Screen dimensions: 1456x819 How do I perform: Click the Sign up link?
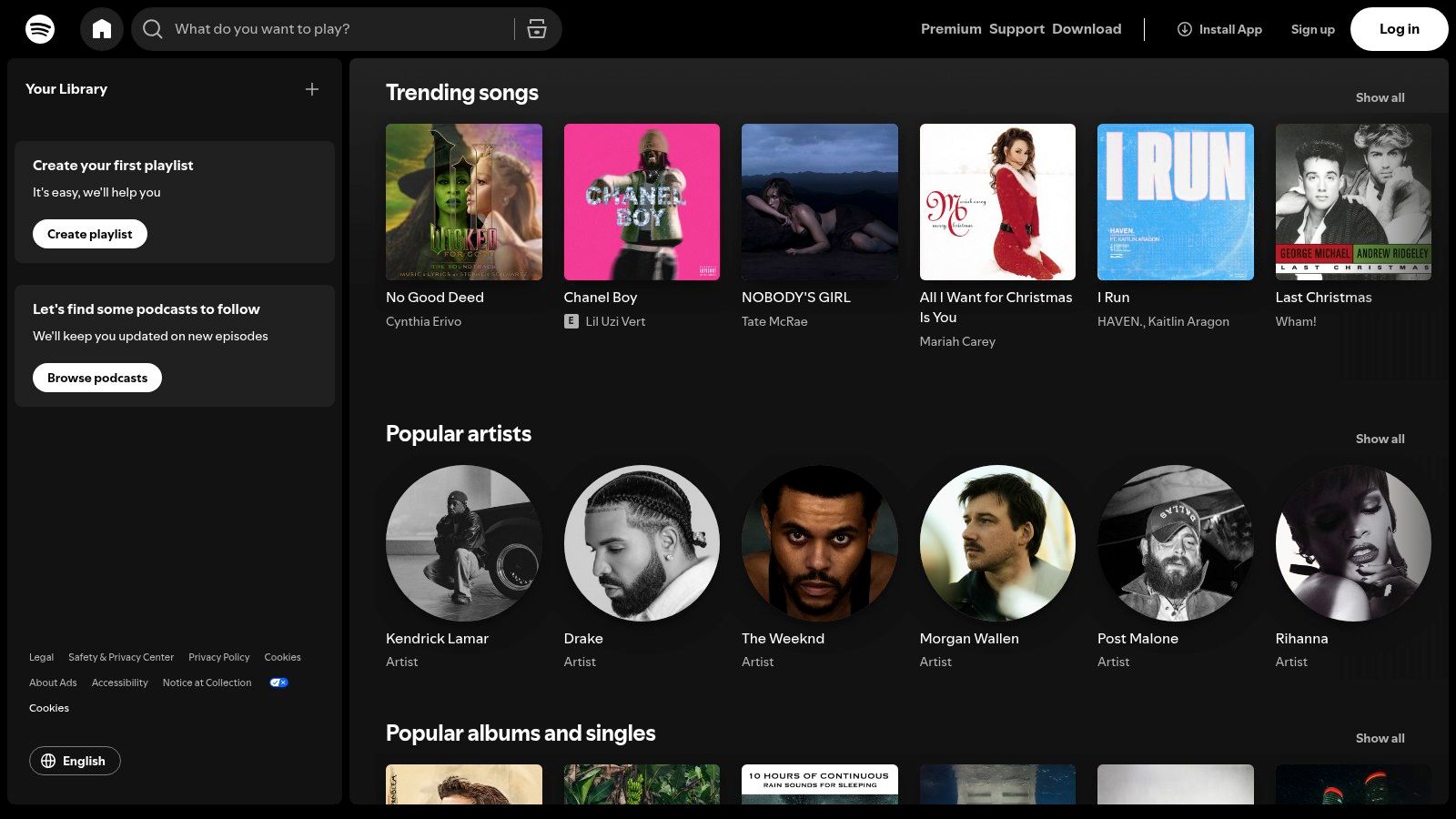[1312, 29]
